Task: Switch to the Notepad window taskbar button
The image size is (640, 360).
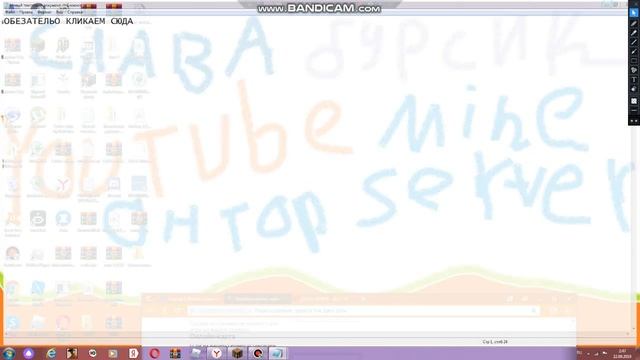Action: [x=278, y=353]
